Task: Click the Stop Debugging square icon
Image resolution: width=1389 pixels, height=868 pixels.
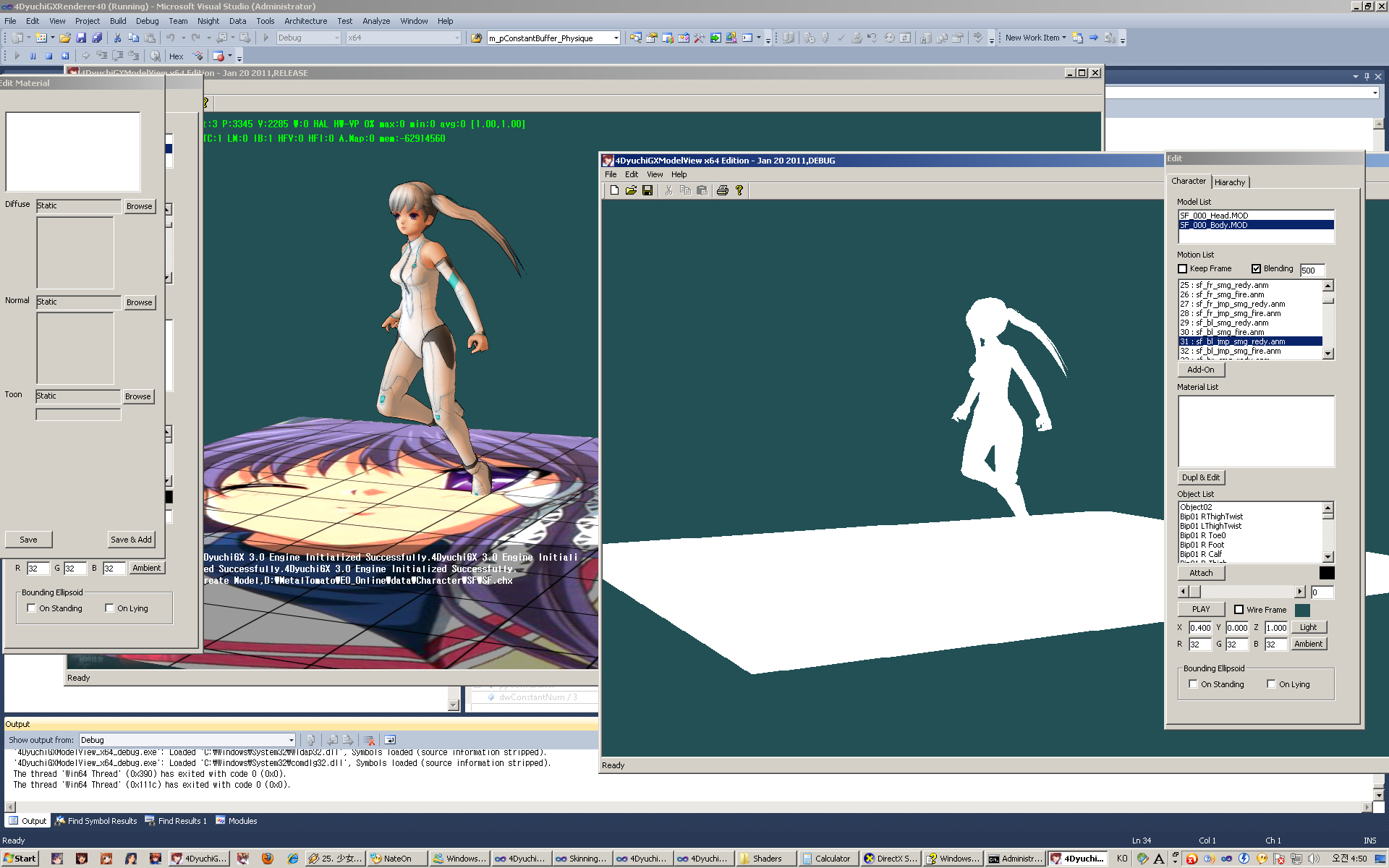Action: [x=48, y=56]
